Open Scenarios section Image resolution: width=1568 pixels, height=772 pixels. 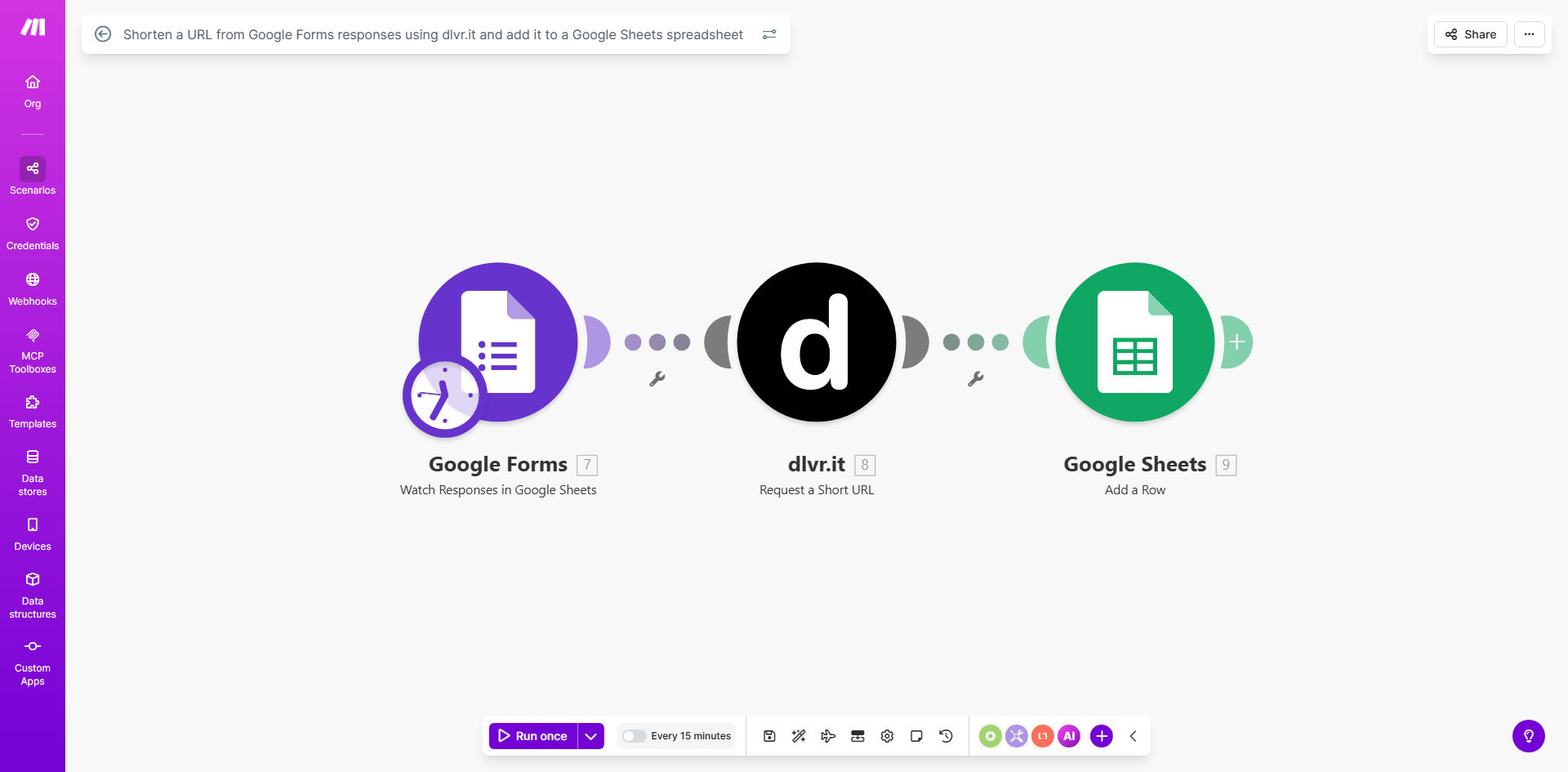pyautogui.click(x=33, y=176)
